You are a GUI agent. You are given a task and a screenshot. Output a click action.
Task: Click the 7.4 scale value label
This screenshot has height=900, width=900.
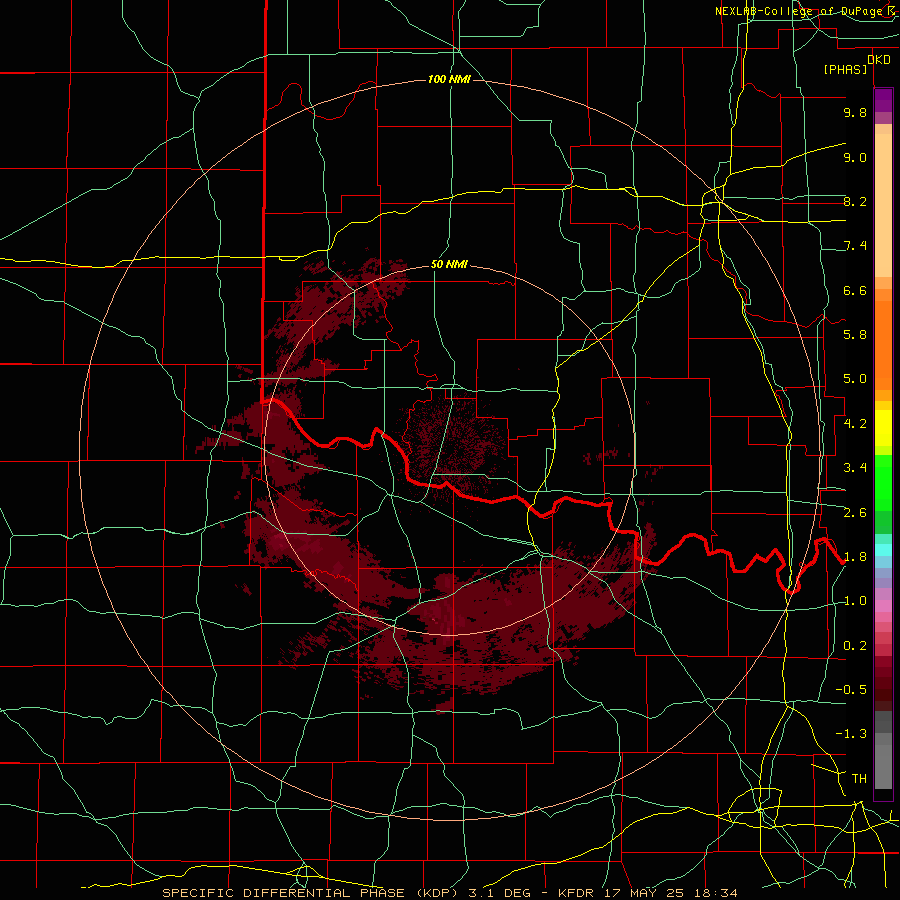[855, 246]
